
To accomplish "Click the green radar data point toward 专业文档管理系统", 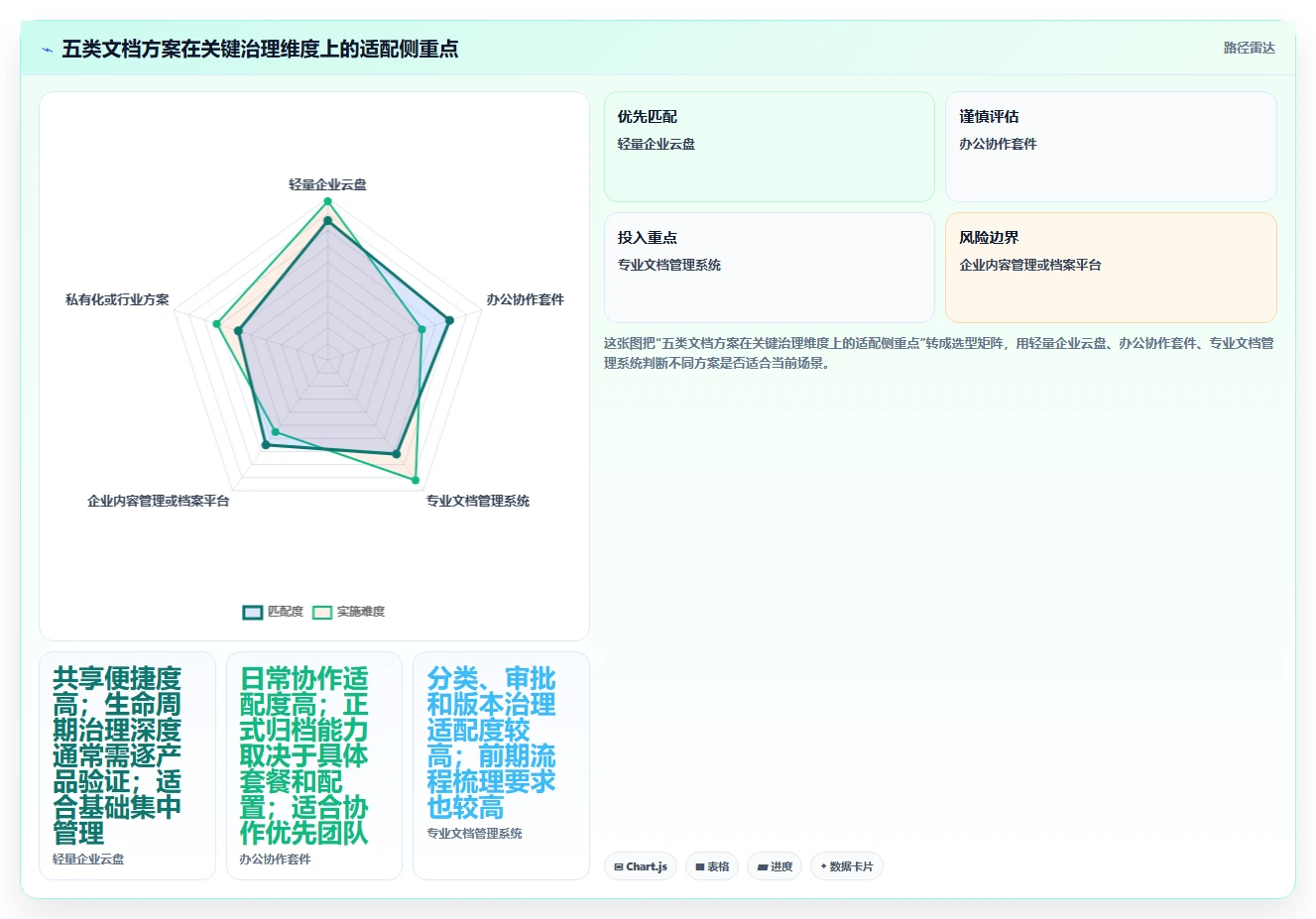I will click(416, 480).
